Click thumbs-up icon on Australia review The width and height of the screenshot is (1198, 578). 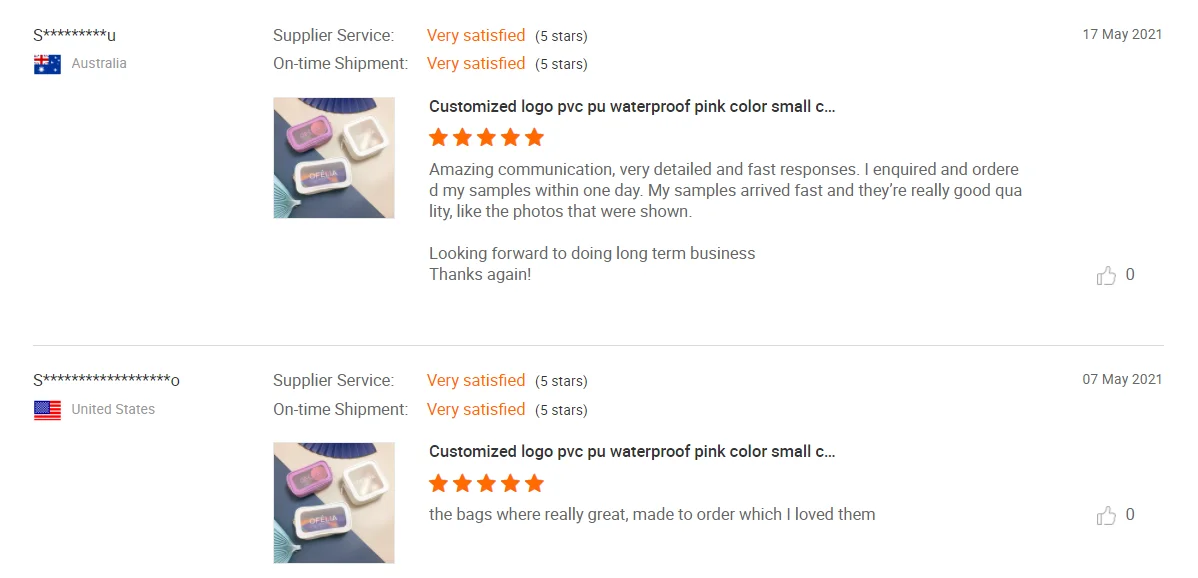pyautogui.click(x=1106, y=276)
